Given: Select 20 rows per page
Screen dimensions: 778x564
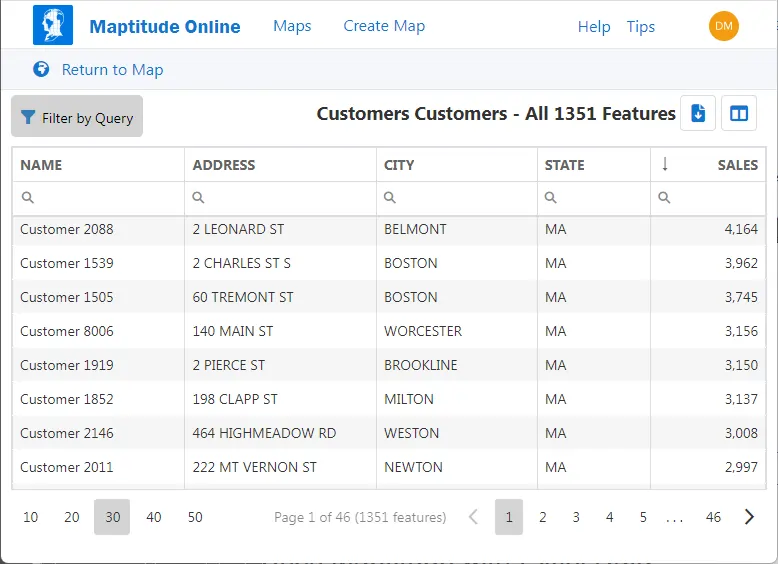Looking at the screenshot, I should point(72,517).
